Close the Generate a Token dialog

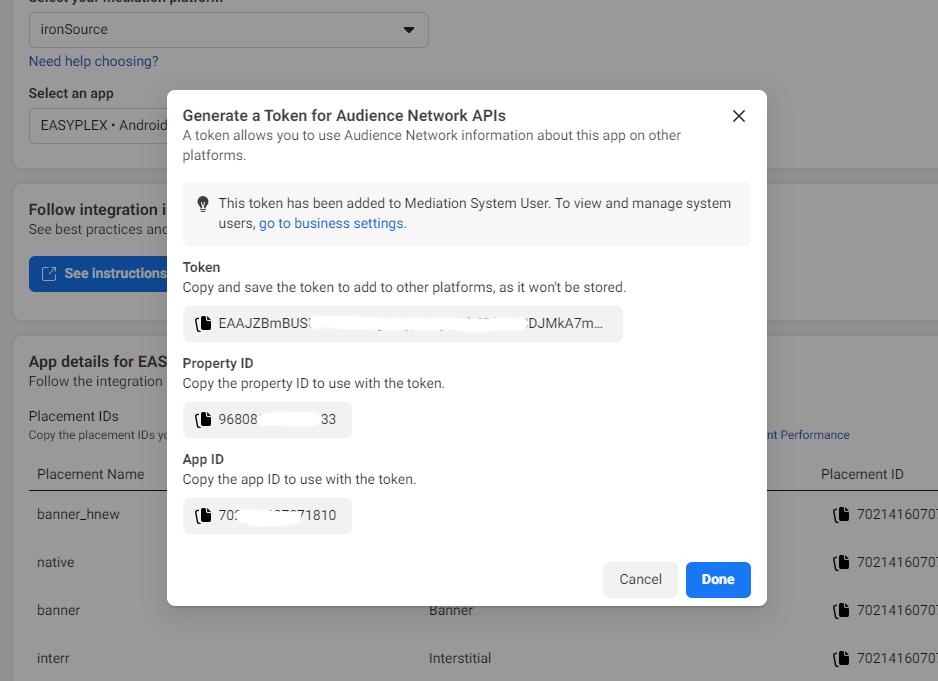739,116
